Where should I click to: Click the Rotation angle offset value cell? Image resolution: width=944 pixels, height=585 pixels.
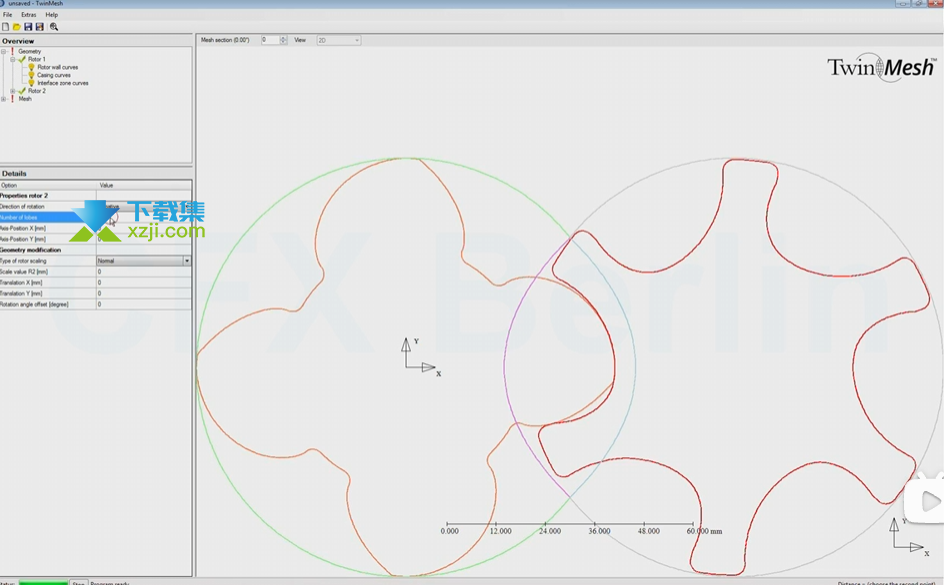click(x=144, y=304)
